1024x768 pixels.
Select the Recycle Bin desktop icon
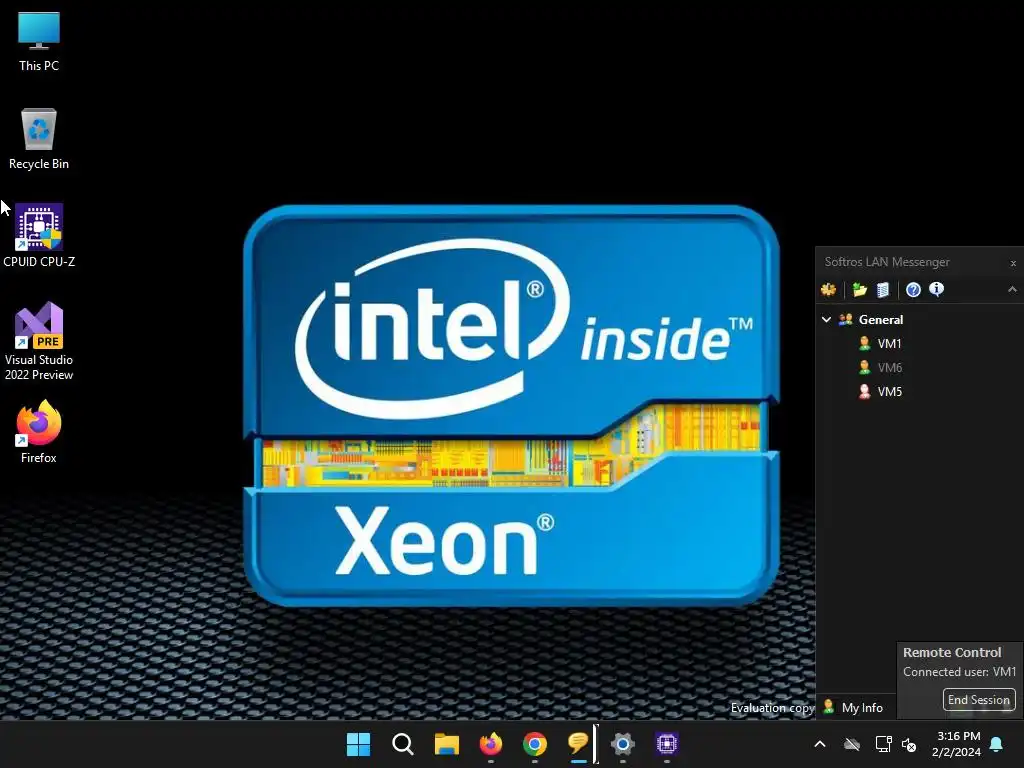pos(39,139)
